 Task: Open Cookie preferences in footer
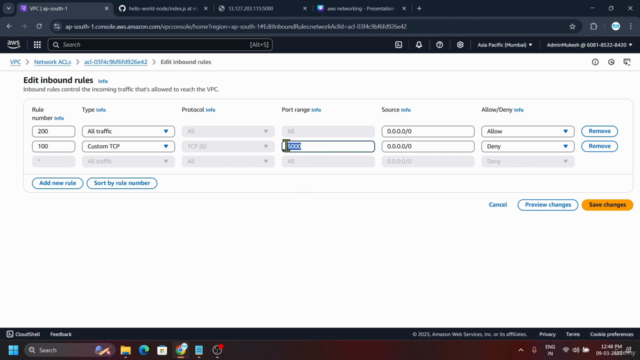611,334
